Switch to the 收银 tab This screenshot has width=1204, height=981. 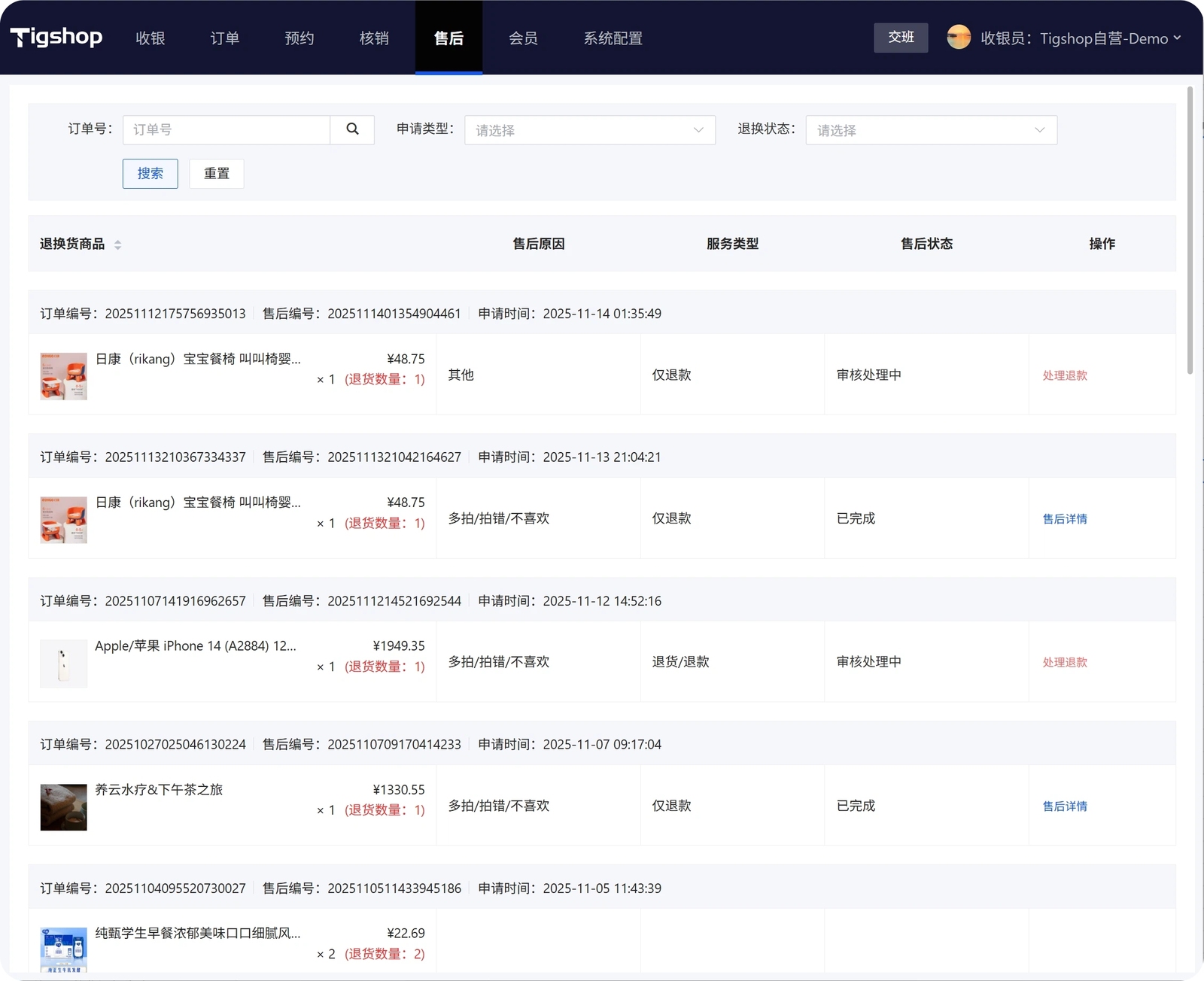[x=150, y=38]
